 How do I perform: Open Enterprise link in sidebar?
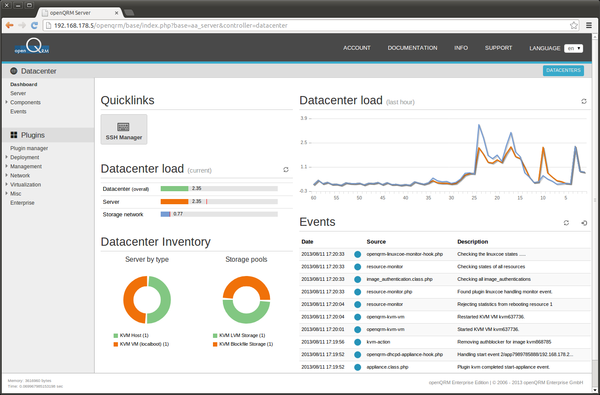(22, 202)
